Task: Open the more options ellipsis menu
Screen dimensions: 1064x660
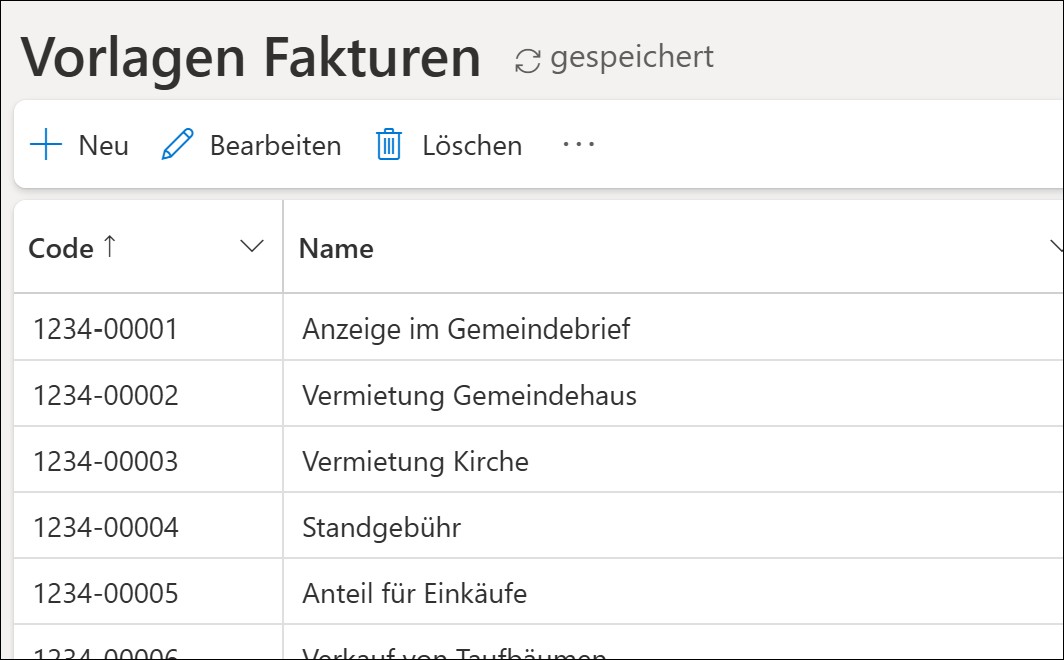Action: tap(578, 145)
